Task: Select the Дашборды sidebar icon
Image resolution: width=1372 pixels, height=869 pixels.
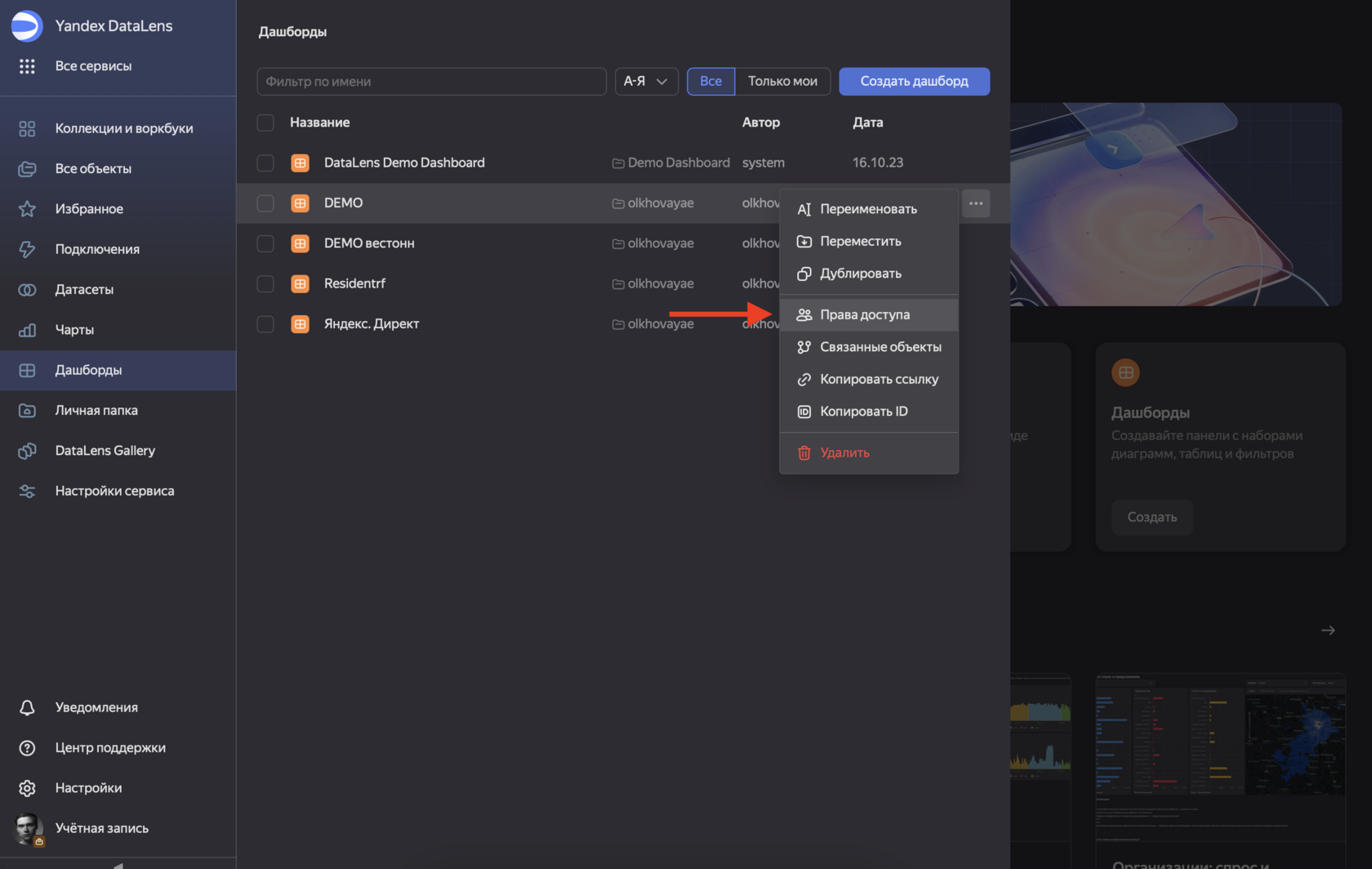Action: [x=27, y=370]
